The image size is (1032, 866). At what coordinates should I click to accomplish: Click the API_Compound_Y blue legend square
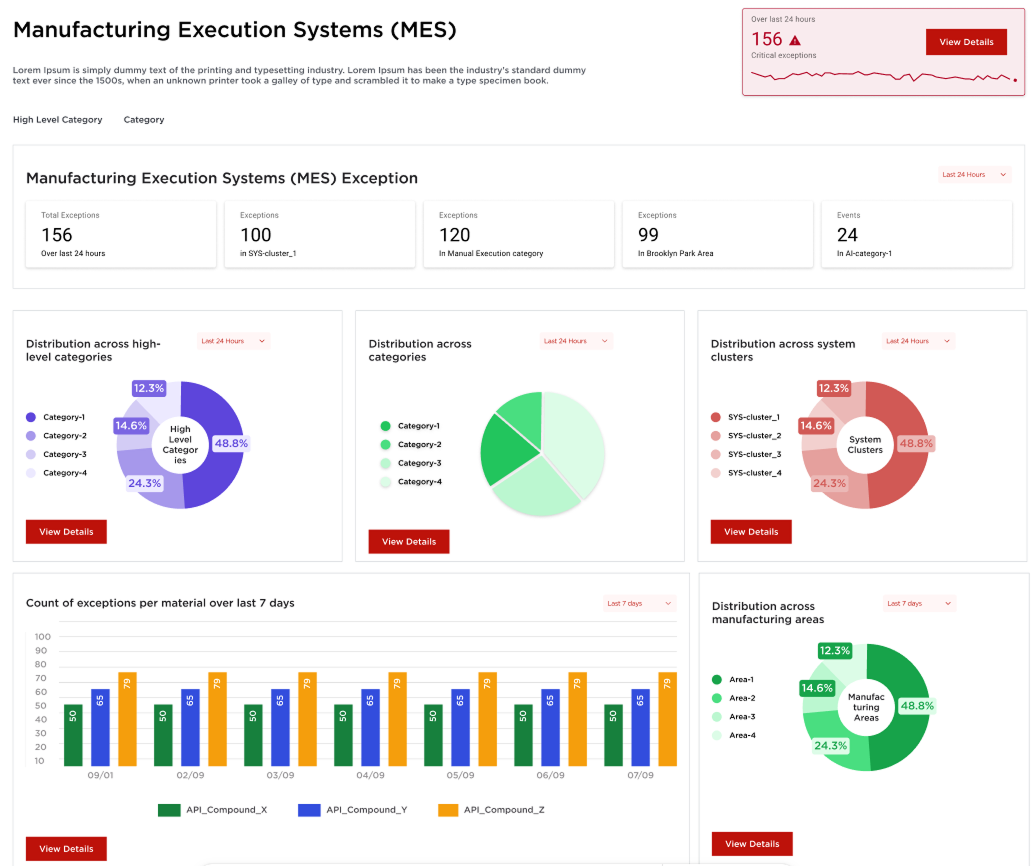[x=309, y=810]
